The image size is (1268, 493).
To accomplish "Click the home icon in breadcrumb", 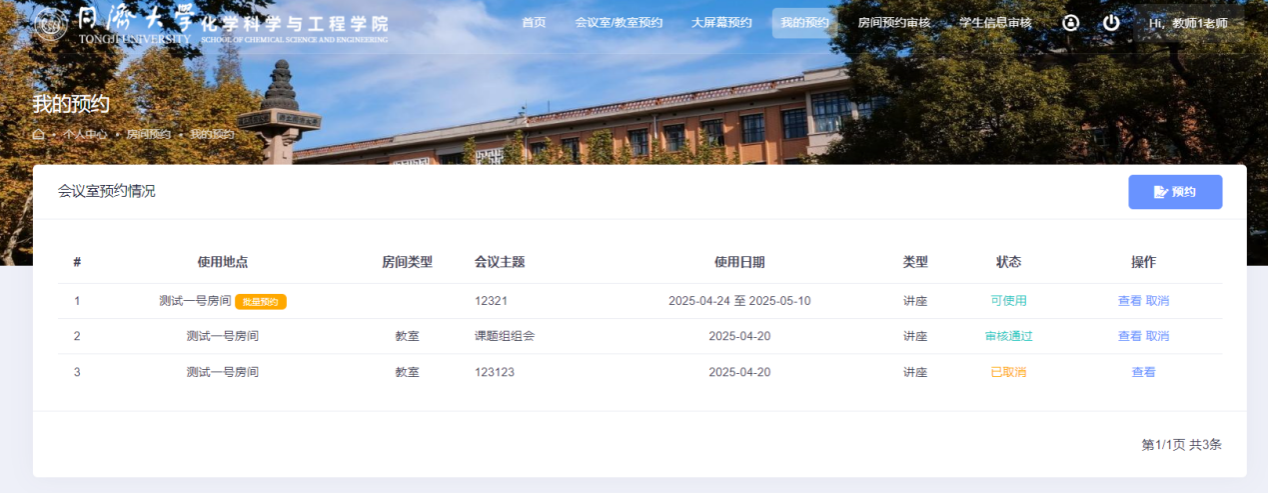I will 39,134.
